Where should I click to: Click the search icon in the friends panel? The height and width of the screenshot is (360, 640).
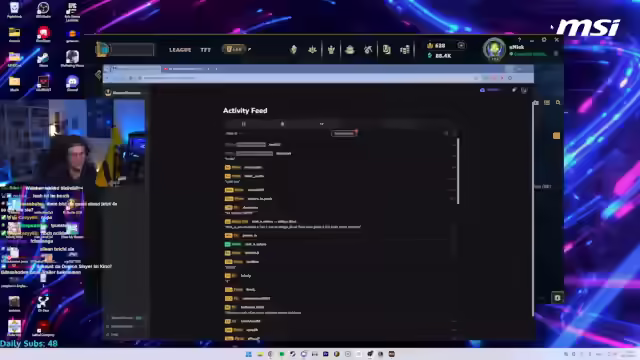558,102
